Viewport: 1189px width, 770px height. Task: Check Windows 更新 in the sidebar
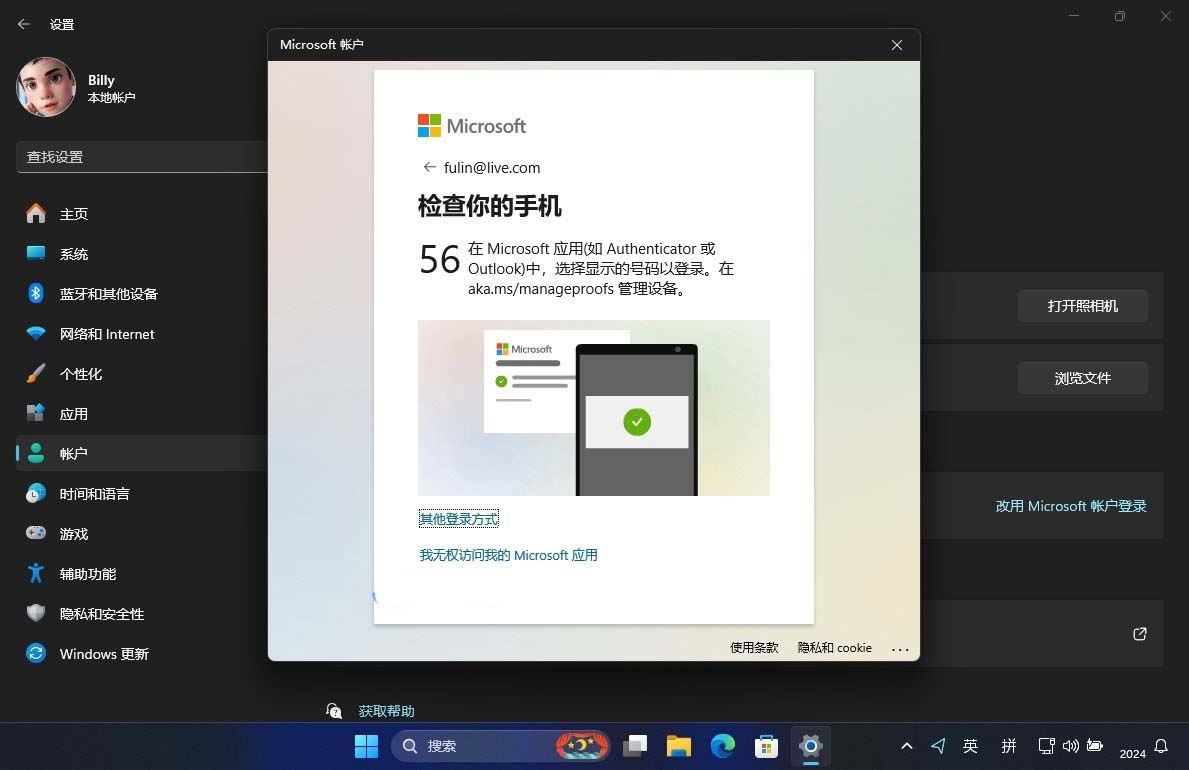(x=103, y=653)
